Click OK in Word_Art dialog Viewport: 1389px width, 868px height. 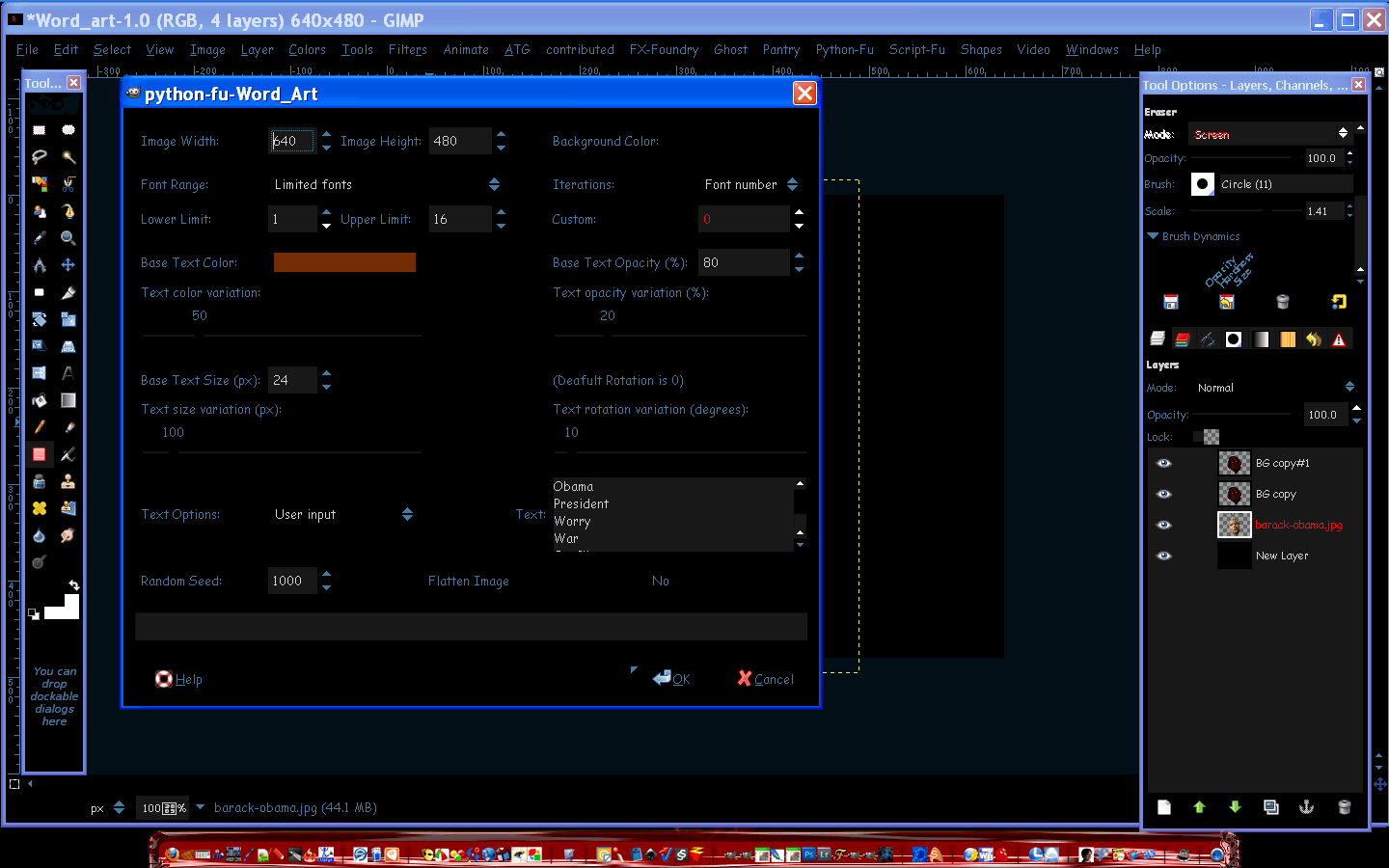[x=671, y=679]
